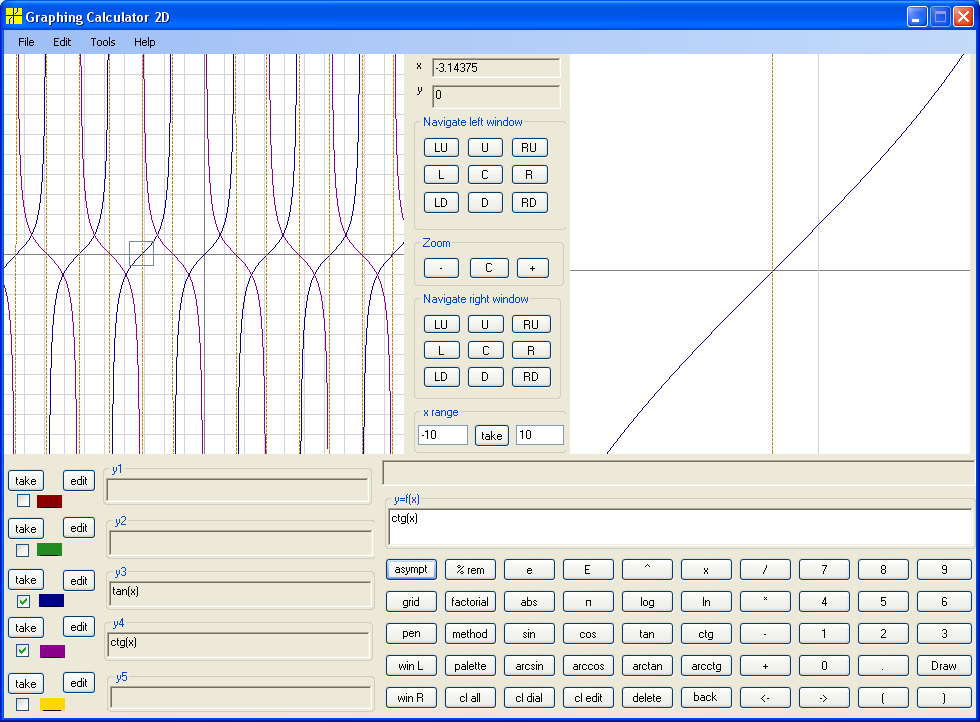
Task: Insert opening parenthesis
Action: point(883,698)
